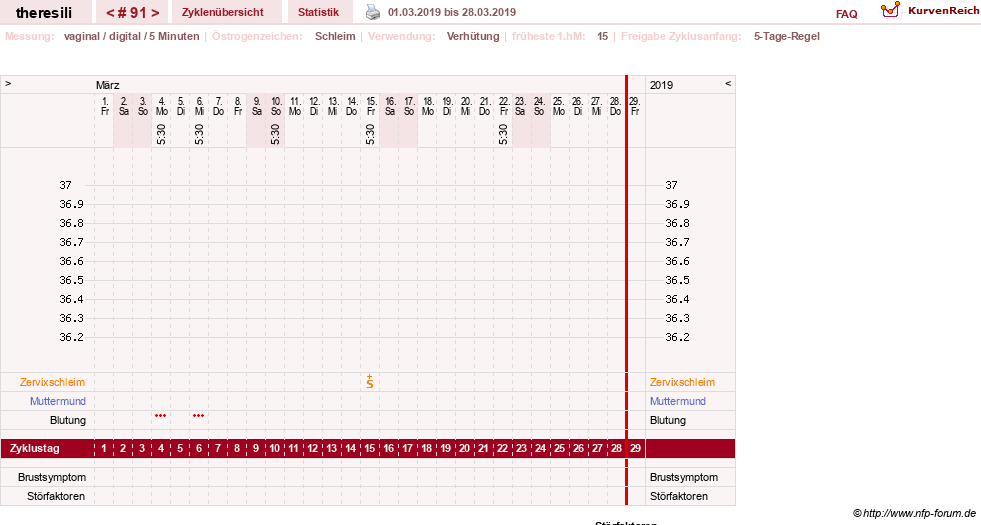The width and height of the screenshot is (981, 525).
Task: Go to next month using right arrow
Action: 8,83
